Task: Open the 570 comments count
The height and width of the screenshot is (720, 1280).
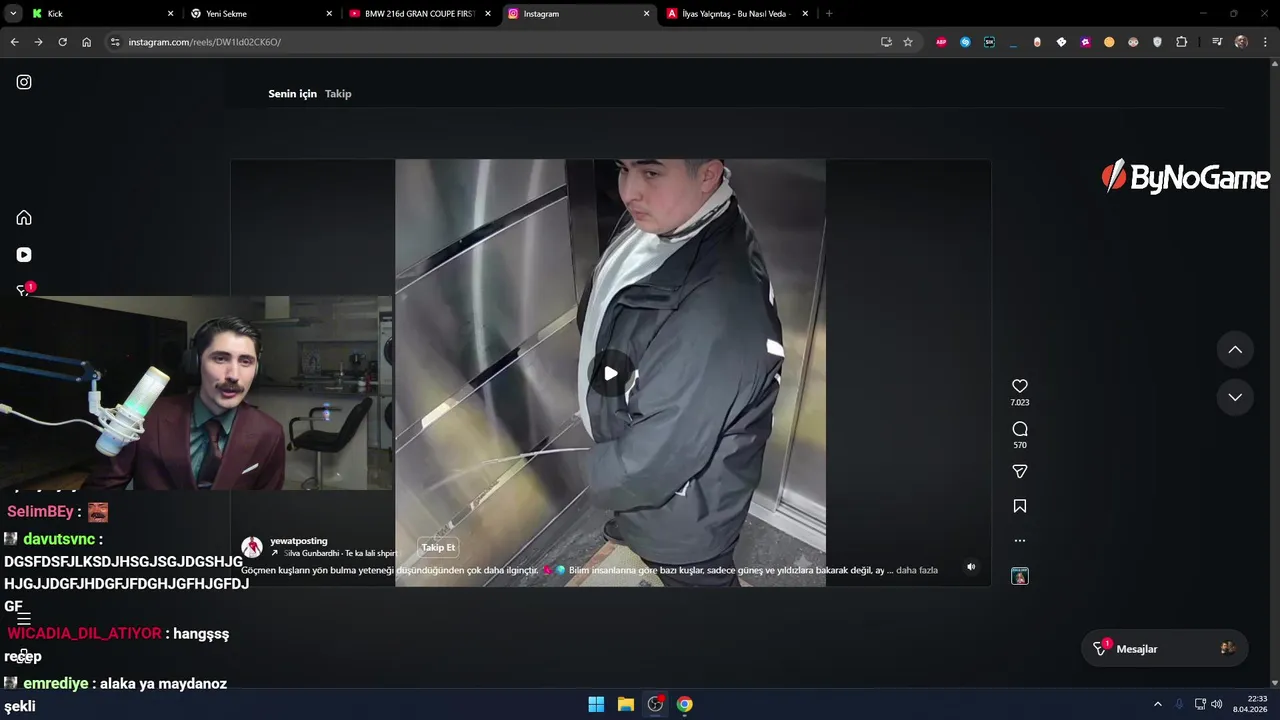Action: [1020, 445]
